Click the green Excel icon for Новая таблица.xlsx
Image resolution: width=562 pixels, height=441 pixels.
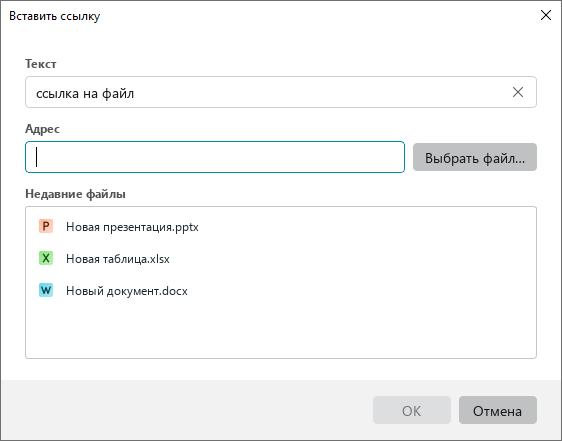[46, 258]
